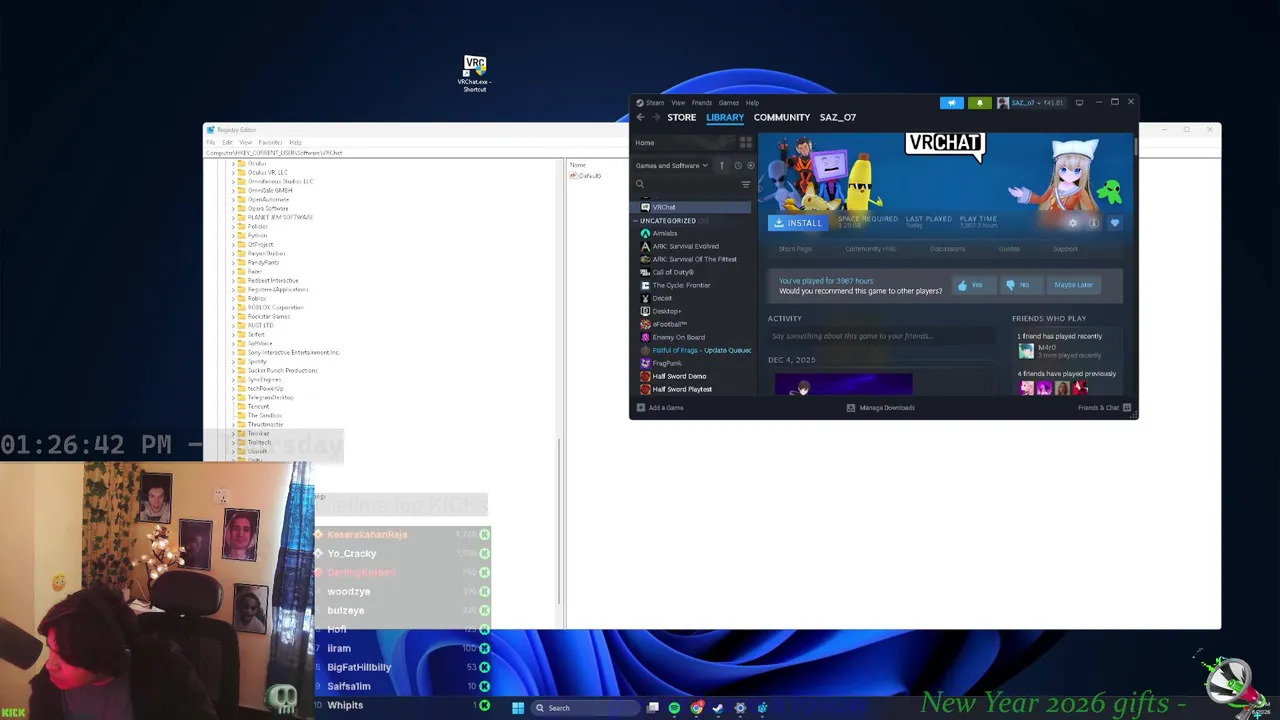Select the (Default) registry value

point(586,176)
